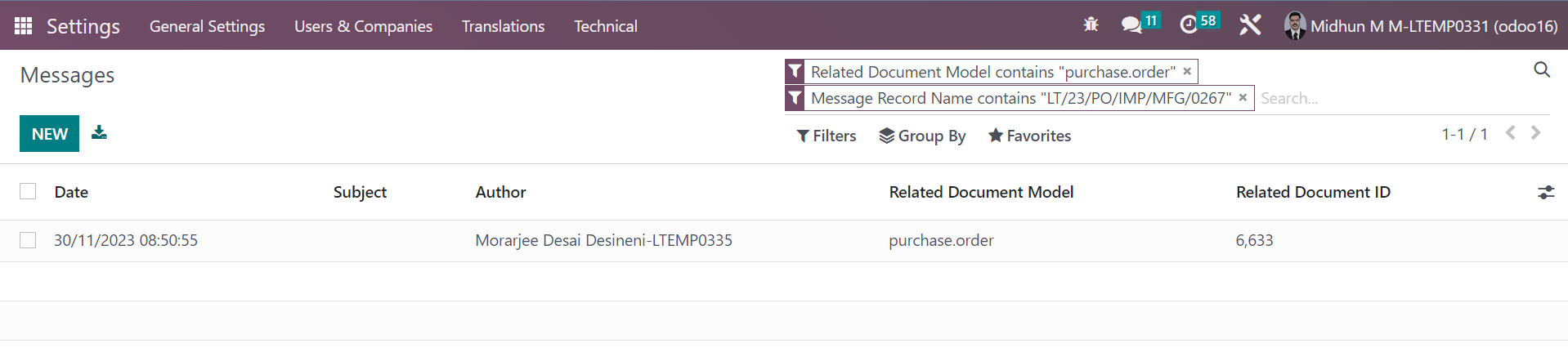Expand the Filters dropdown
The image size is (1568, 361).
click(827, 136)
